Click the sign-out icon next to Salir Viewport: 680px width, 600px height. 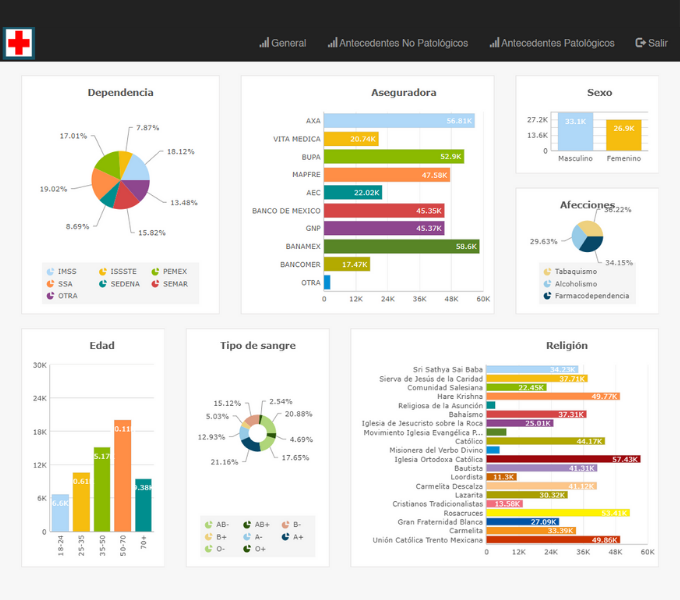click(x=640, y=43)
